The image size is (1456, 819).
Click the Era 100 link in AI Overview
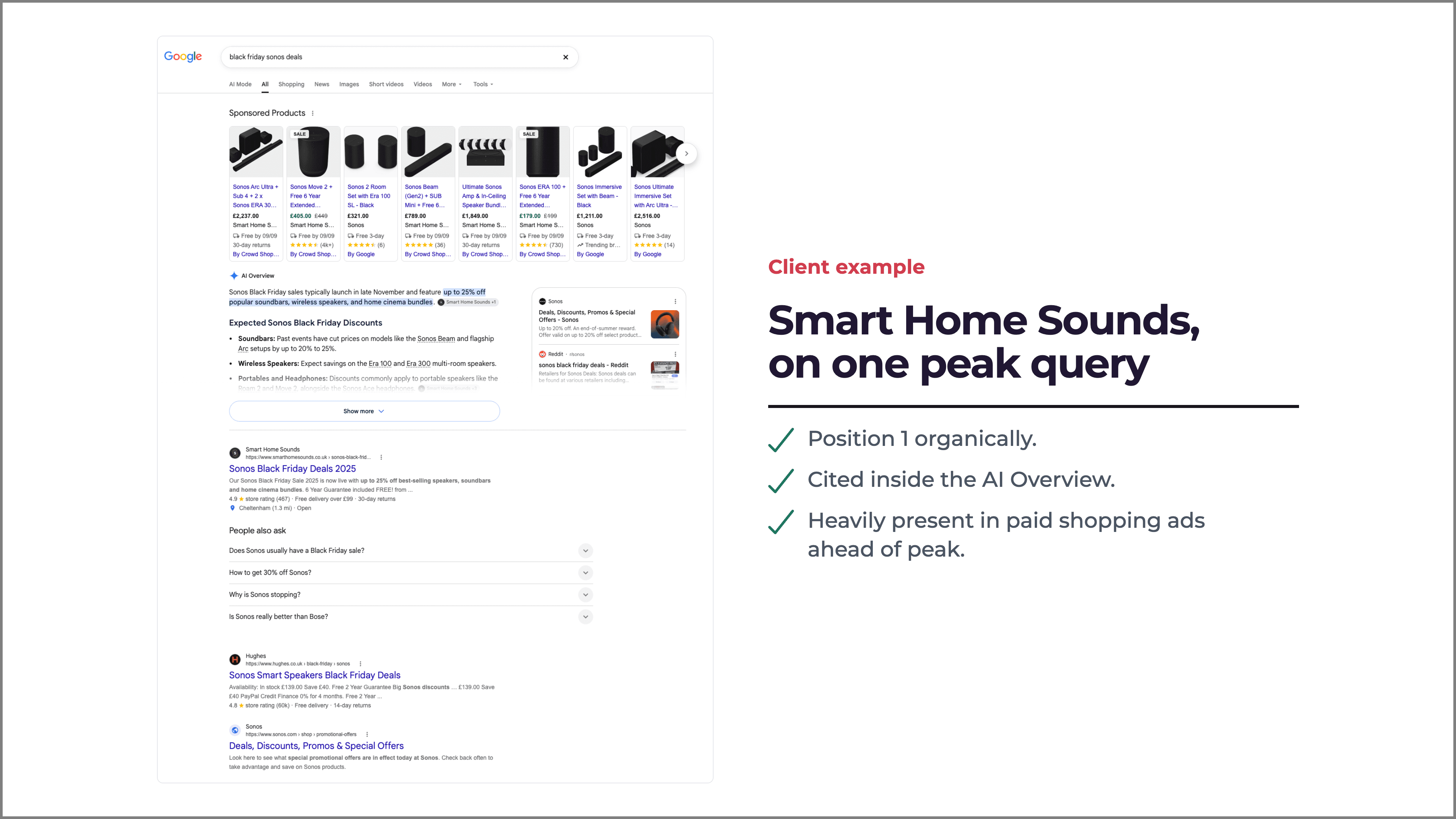pyautogui.click(x=380, y=364)
